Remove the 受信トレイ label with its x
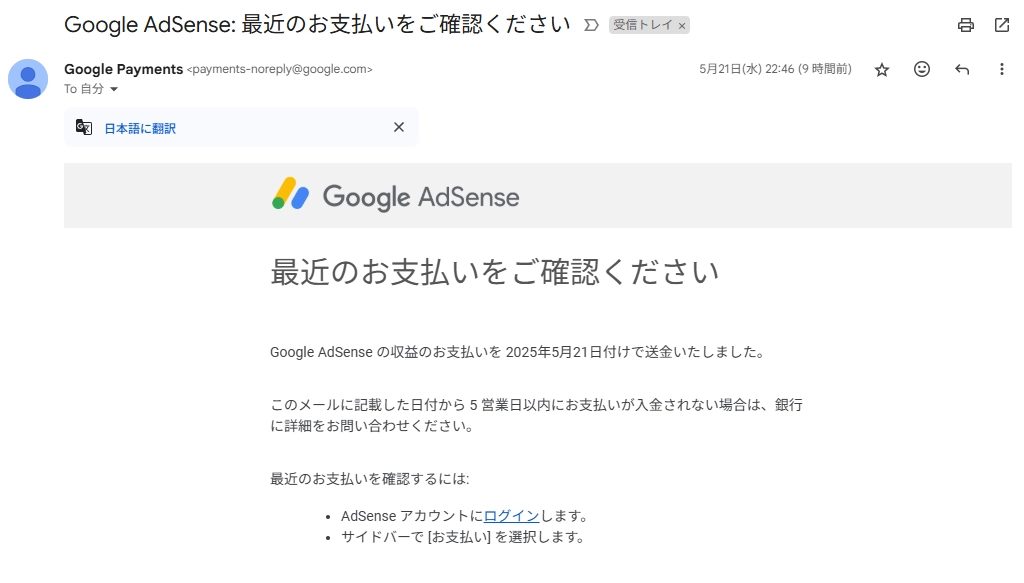The image size is (1024, 583). point(682,26)
